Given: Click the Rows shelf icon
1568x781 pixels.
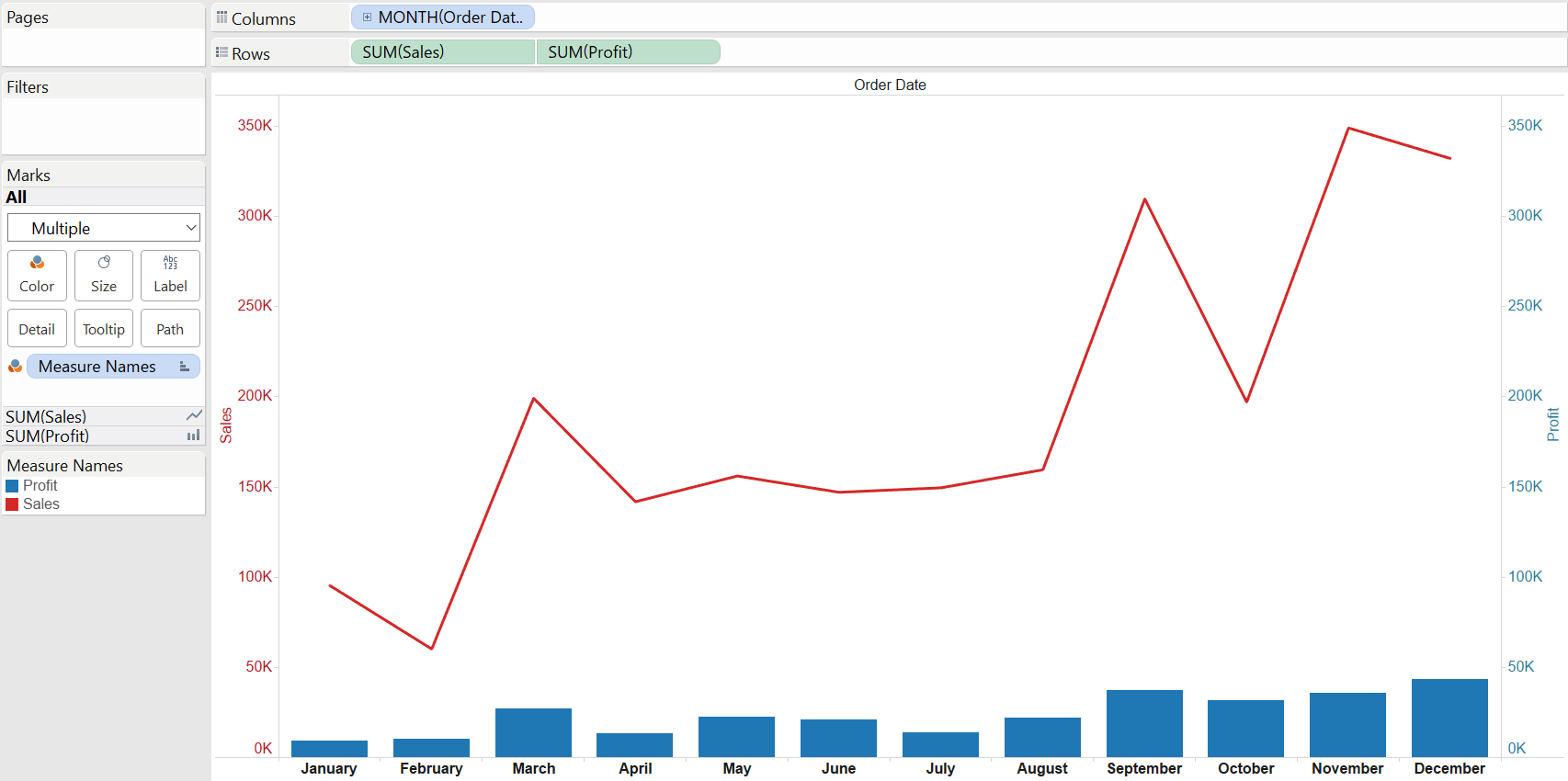Looking at the screenshot, I should pyautogui.click(x=222, y=53).
